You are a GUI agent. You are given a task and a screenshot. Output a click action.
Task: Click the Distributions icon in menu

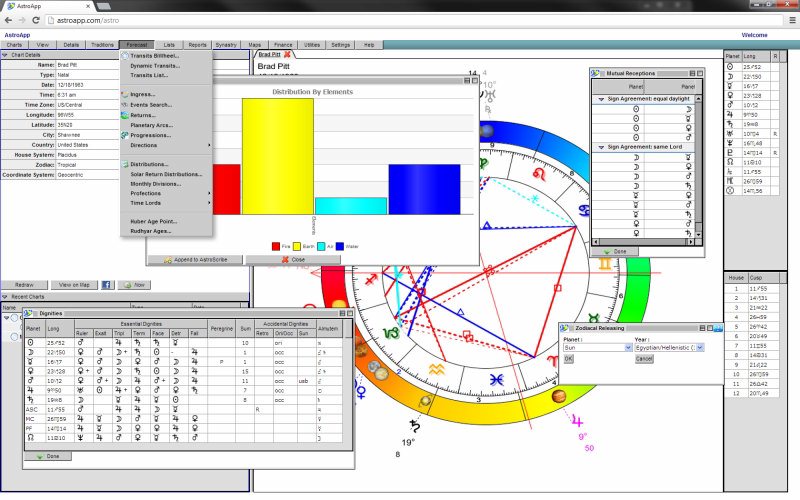pyautogui.click(x=124, y=164)
